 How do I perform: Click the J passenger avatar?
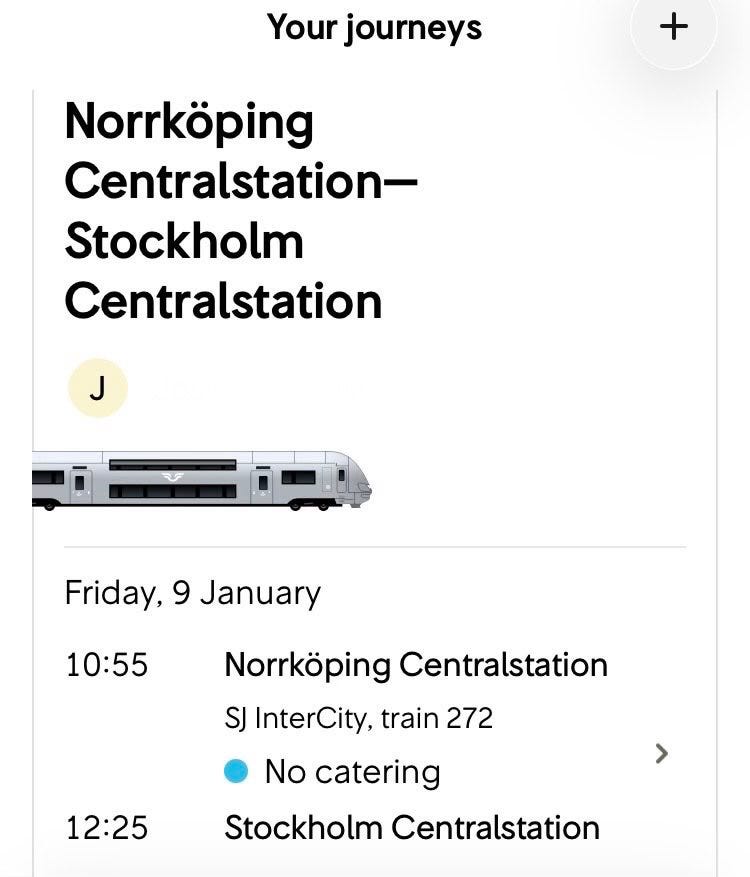[97, 387]
